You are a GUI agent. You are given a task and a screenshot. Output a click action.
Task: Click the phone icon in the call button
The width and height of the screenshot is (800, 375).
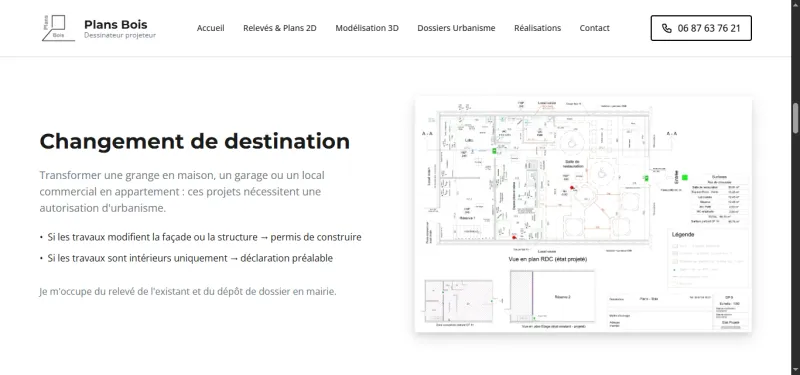pyautogui.click(x=666, y=29)
